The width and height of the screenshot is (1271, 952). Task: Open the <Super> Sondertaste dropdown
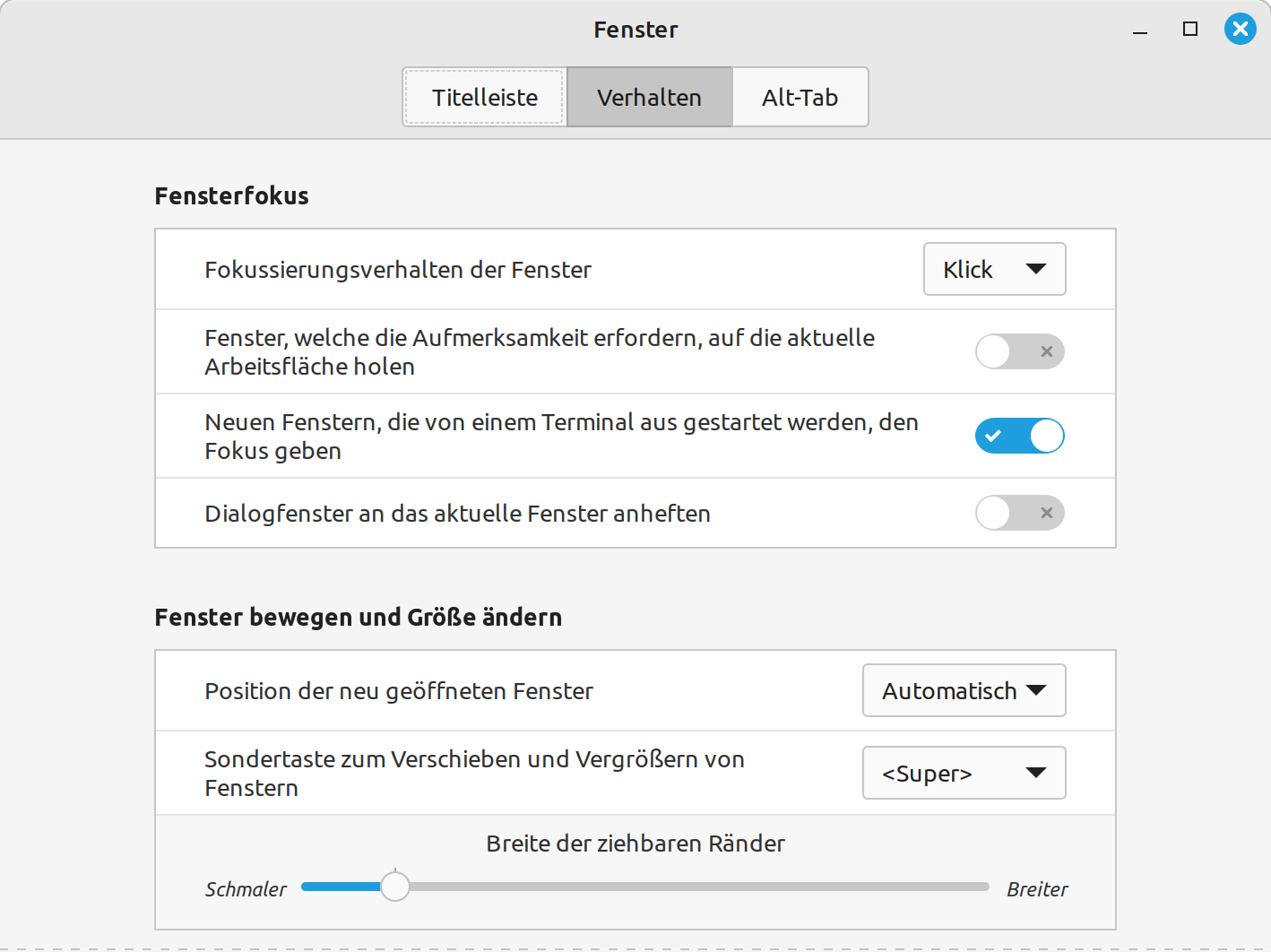tap(964, 773)
